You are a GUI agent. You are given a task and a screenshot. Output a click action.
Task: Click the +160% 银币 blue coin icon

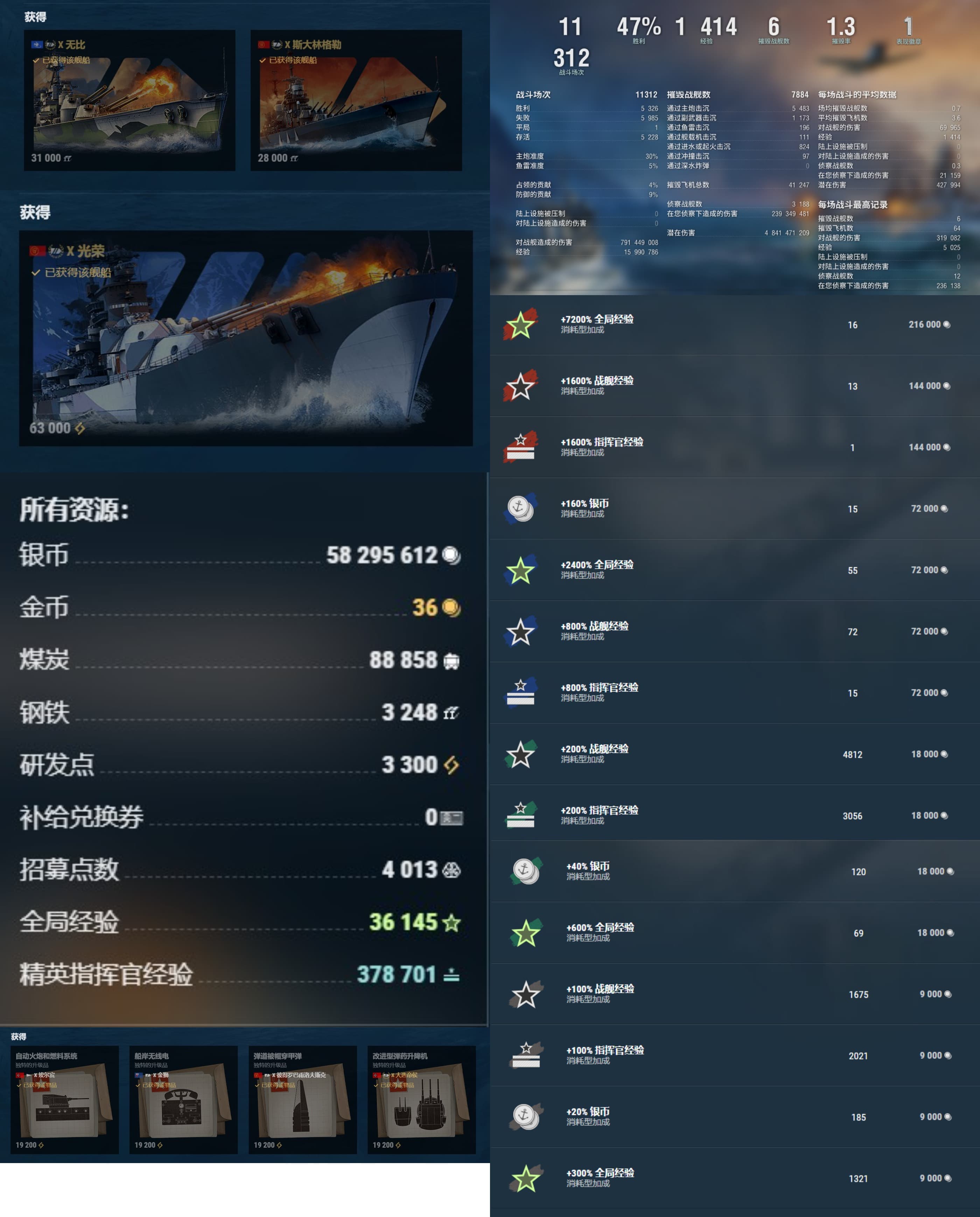(x=520, y=508)
